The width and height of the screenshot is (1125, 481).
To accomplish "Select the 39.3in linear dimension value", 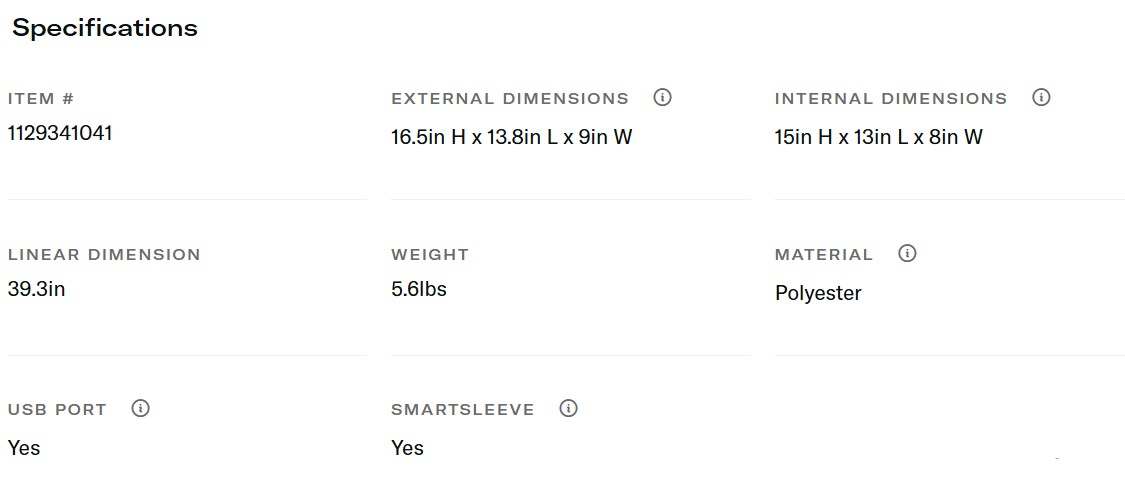I will pyautogui.click(x=36, y=289).
